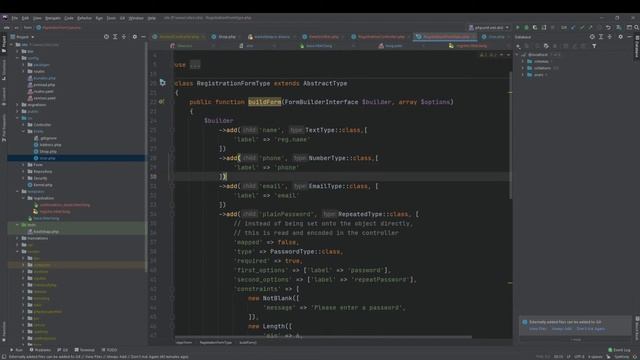Click the folded use imports ellipsis
This screenshot has height=360, width=640.
click(195, 65)
